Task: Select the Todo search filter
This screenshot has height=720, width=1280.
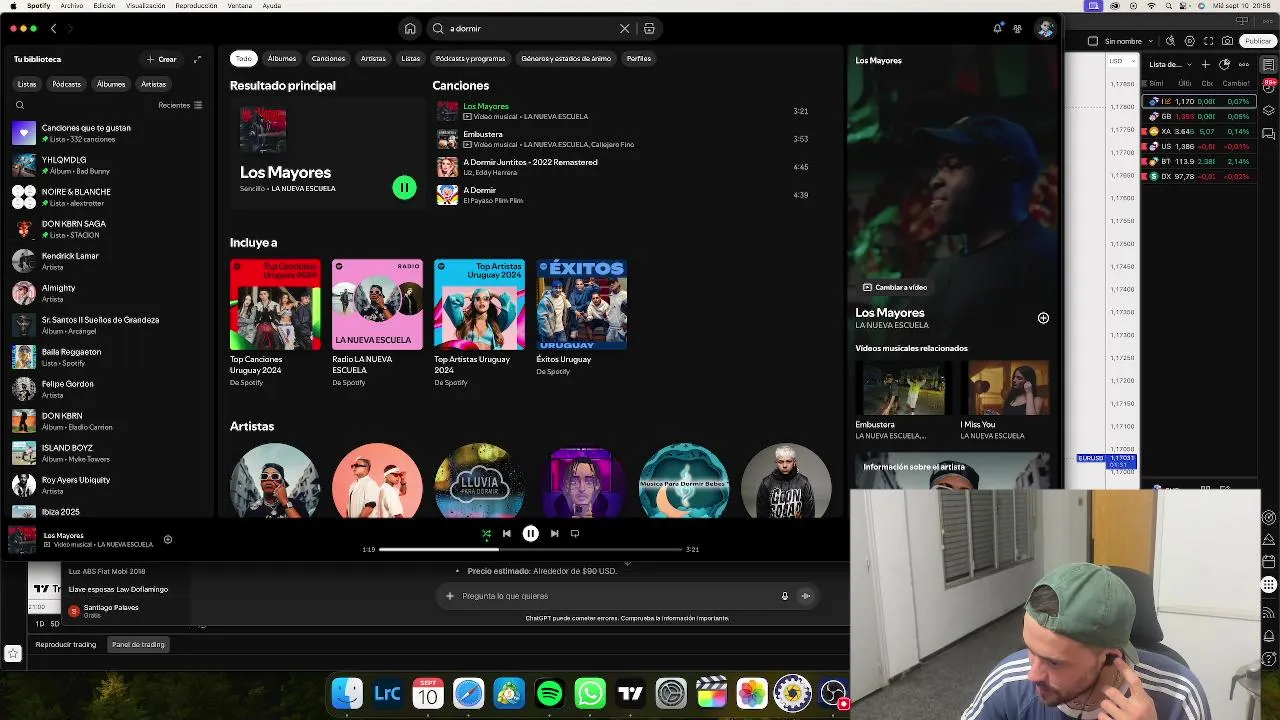Action: [244, 58]
